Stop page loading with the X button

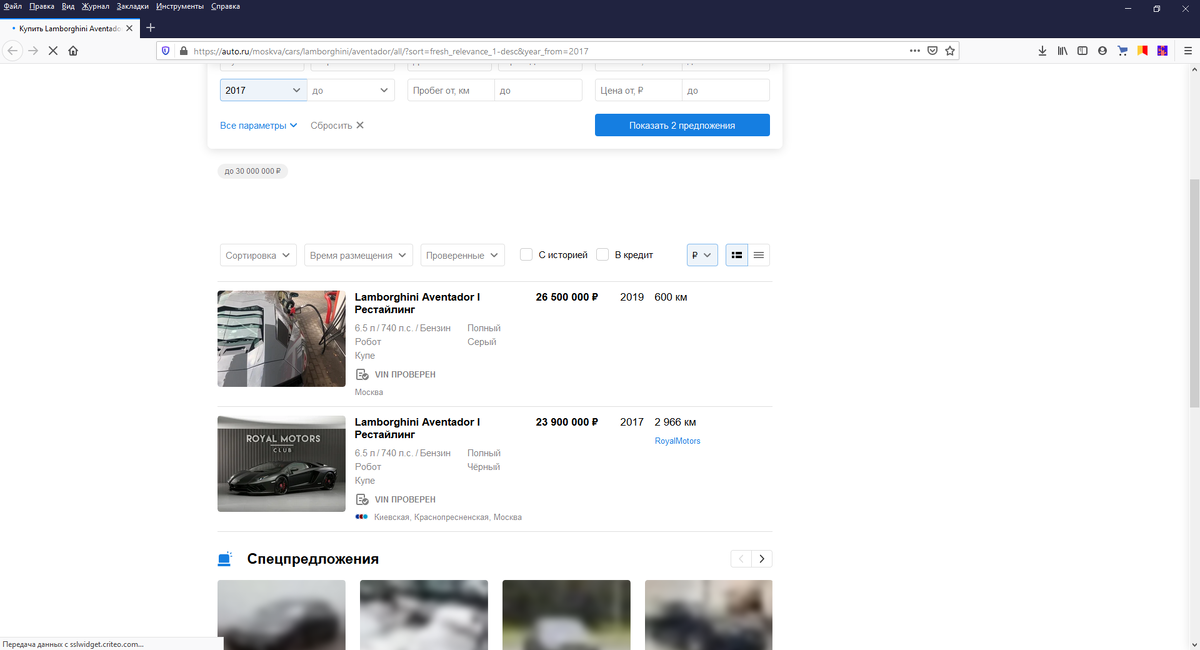coord(53,50)
